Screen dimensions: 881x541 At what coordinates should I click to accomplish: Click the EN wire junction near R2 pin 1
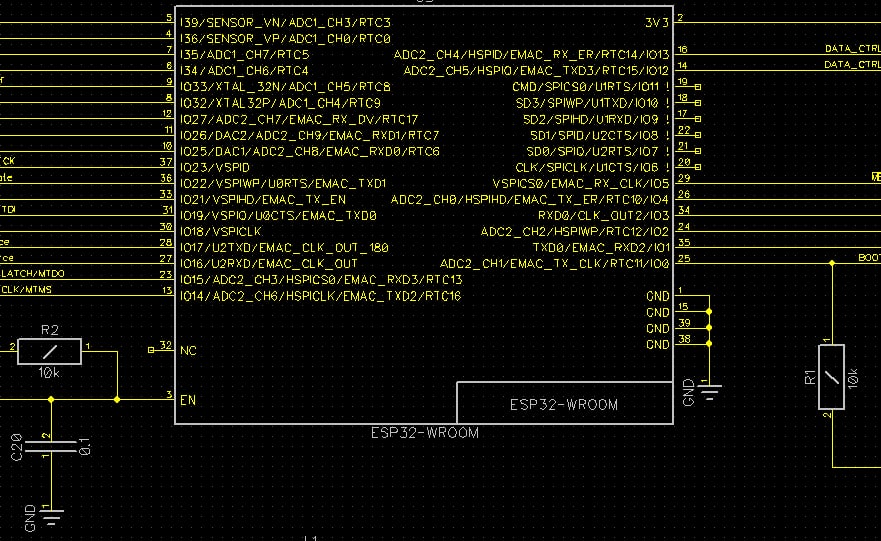pyautogui.click(x=117, y=399)
